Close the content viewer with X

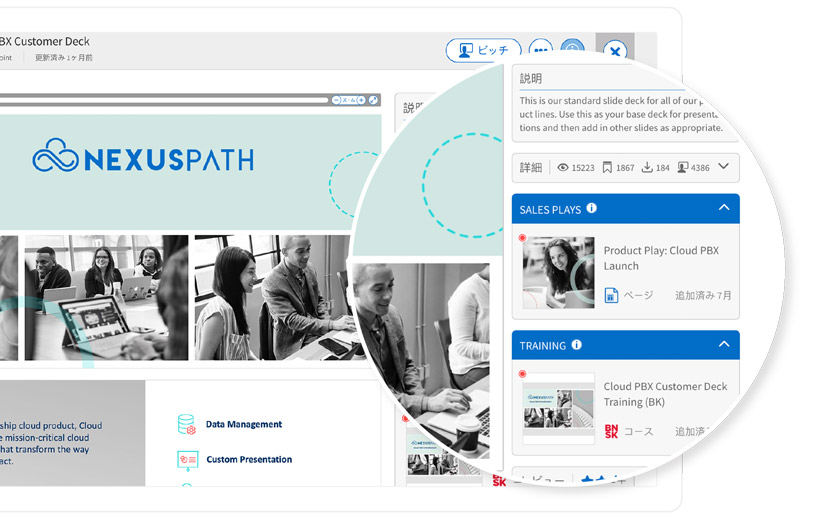point(615,51)
